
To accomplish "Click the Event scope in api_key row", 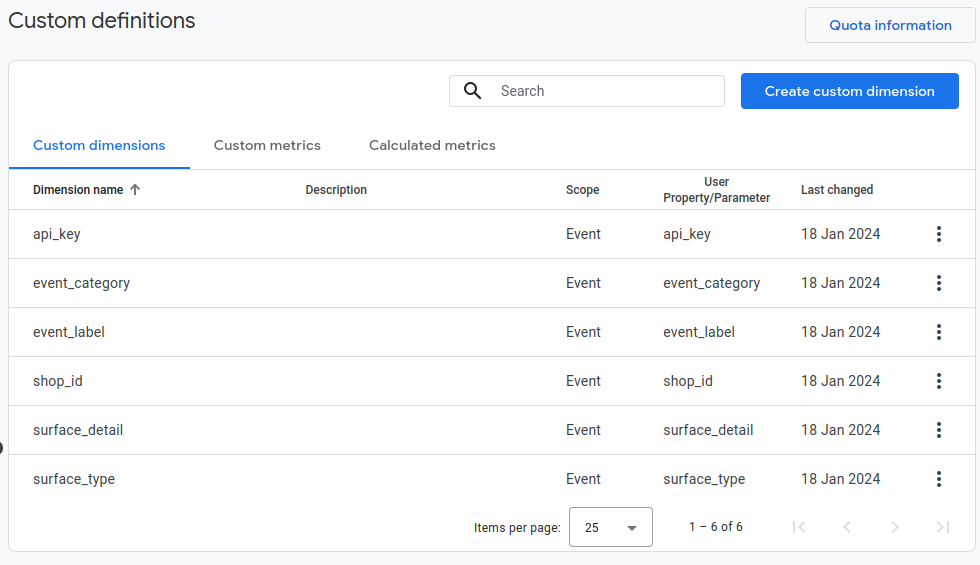I will (583, 234).
